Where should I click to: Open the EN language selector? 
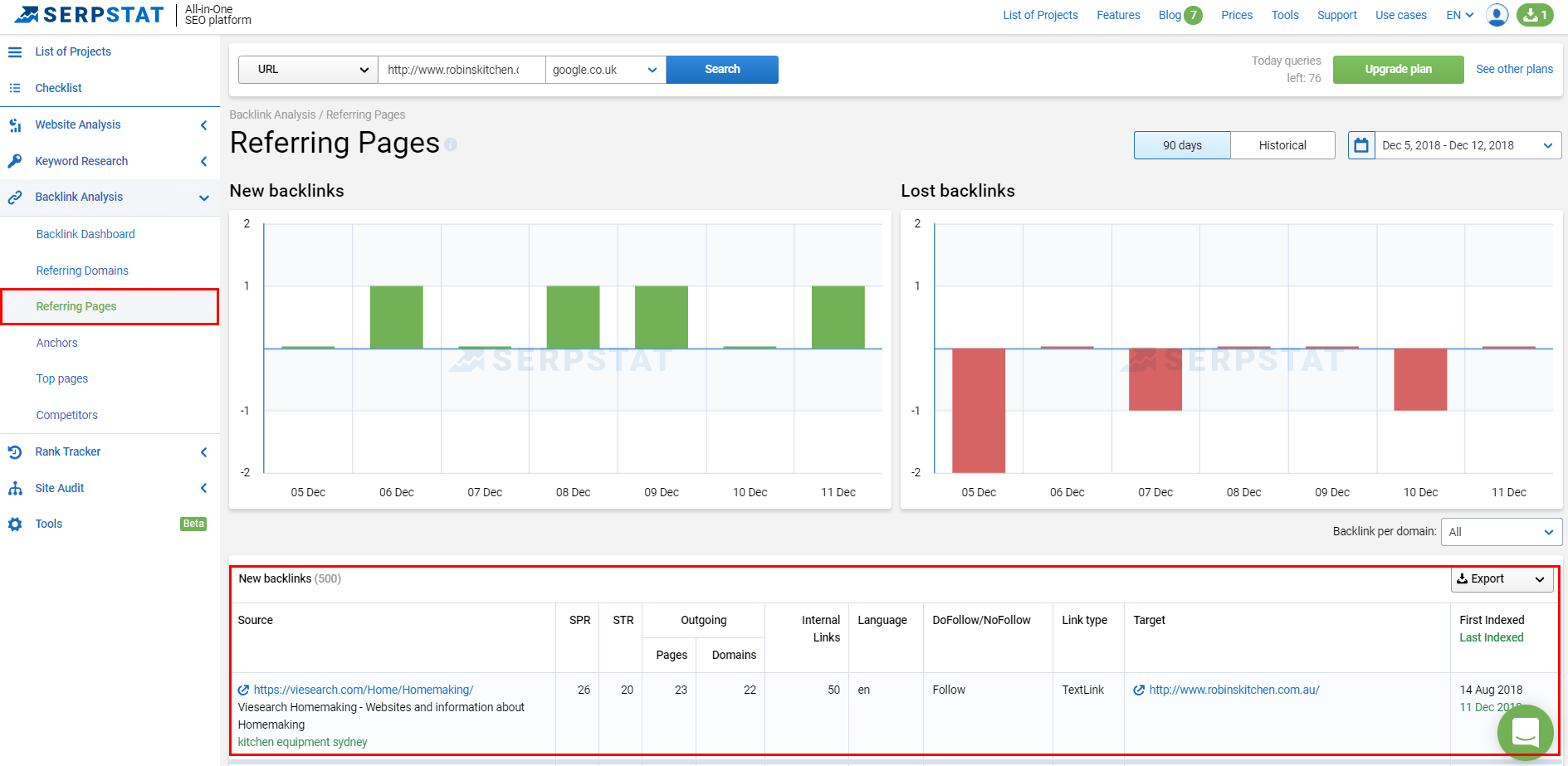[1459, 15]
